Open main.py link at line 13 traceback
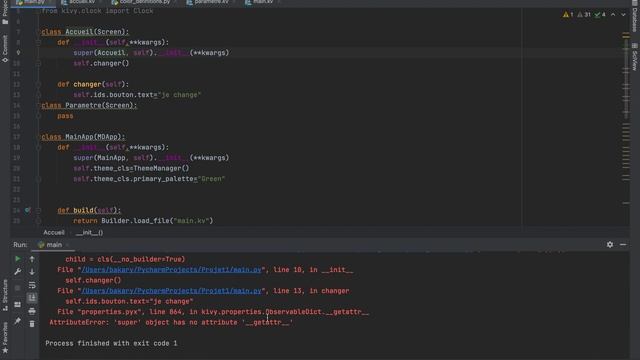This screenshot has height=360, width=640. tap(171, 291)
